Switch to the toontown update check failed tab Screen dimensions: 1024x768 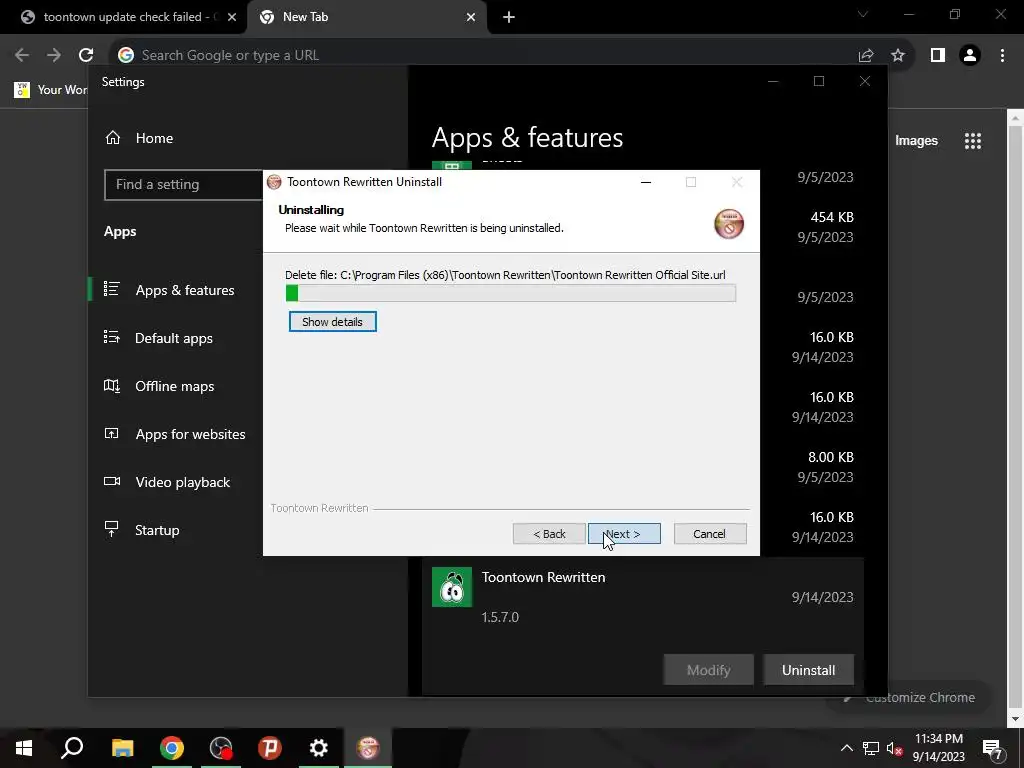[x=122, y=17]
